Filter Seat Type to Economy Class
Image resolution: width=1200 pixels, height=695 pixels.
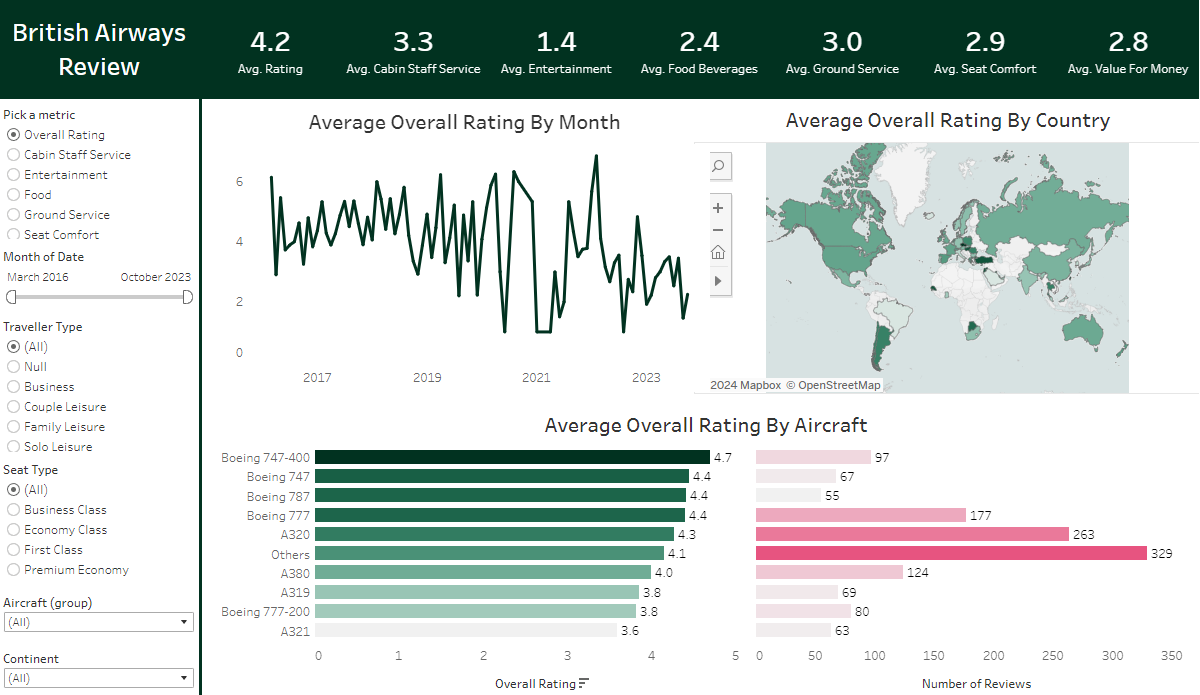click(13, 530)
